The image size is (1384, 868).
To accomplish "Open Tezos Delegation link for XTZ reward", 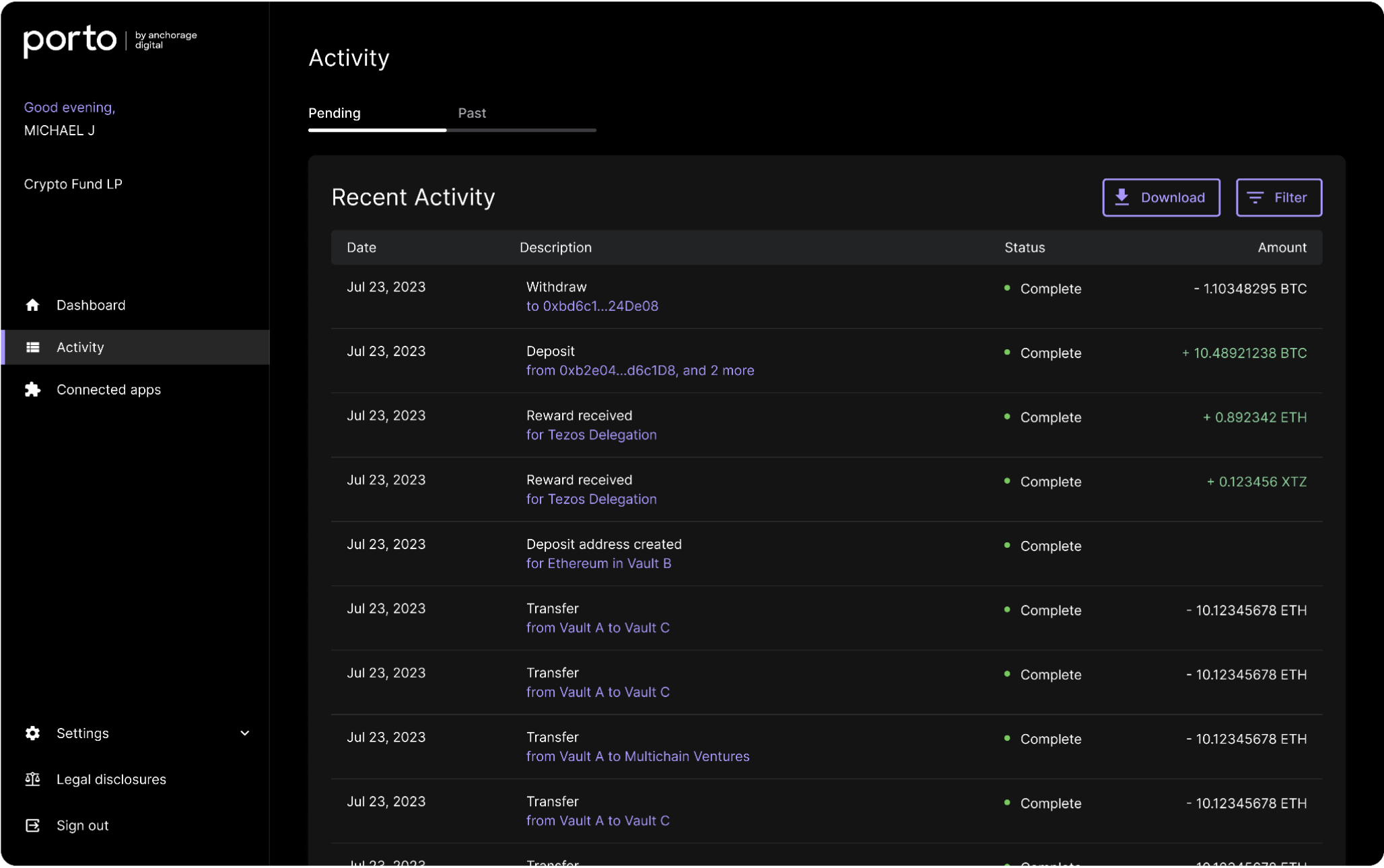I will [x=591, y=499].
